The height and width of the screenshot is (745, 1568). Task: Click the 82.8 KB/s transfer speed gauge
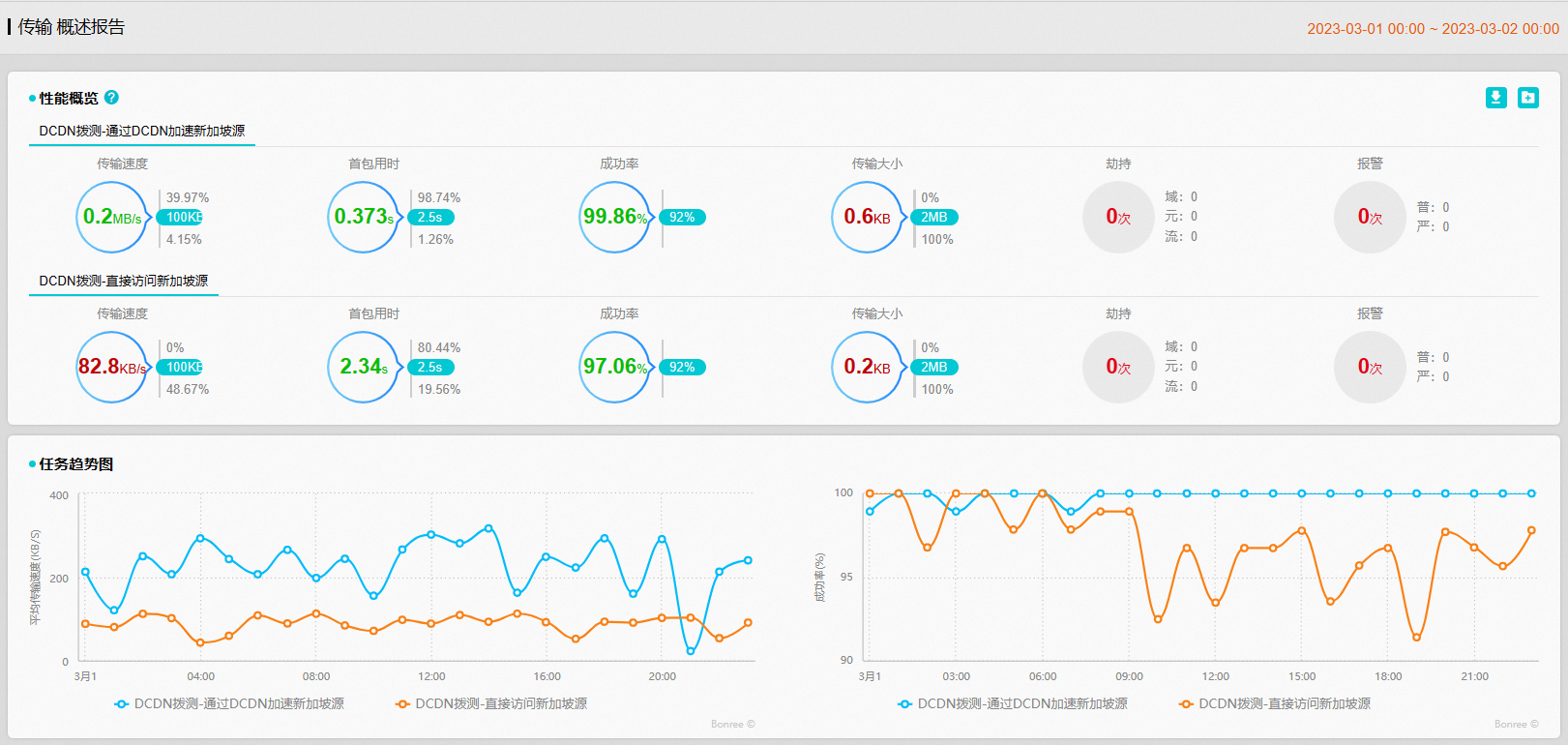pyautogui.click(x=112, y=367)
